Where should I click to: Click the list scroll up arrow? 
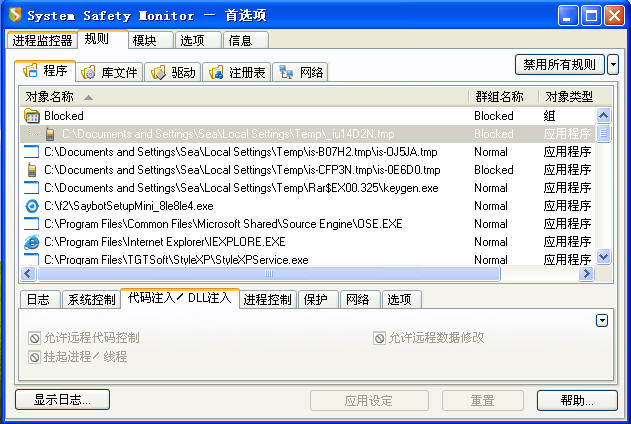coord(604,116)
